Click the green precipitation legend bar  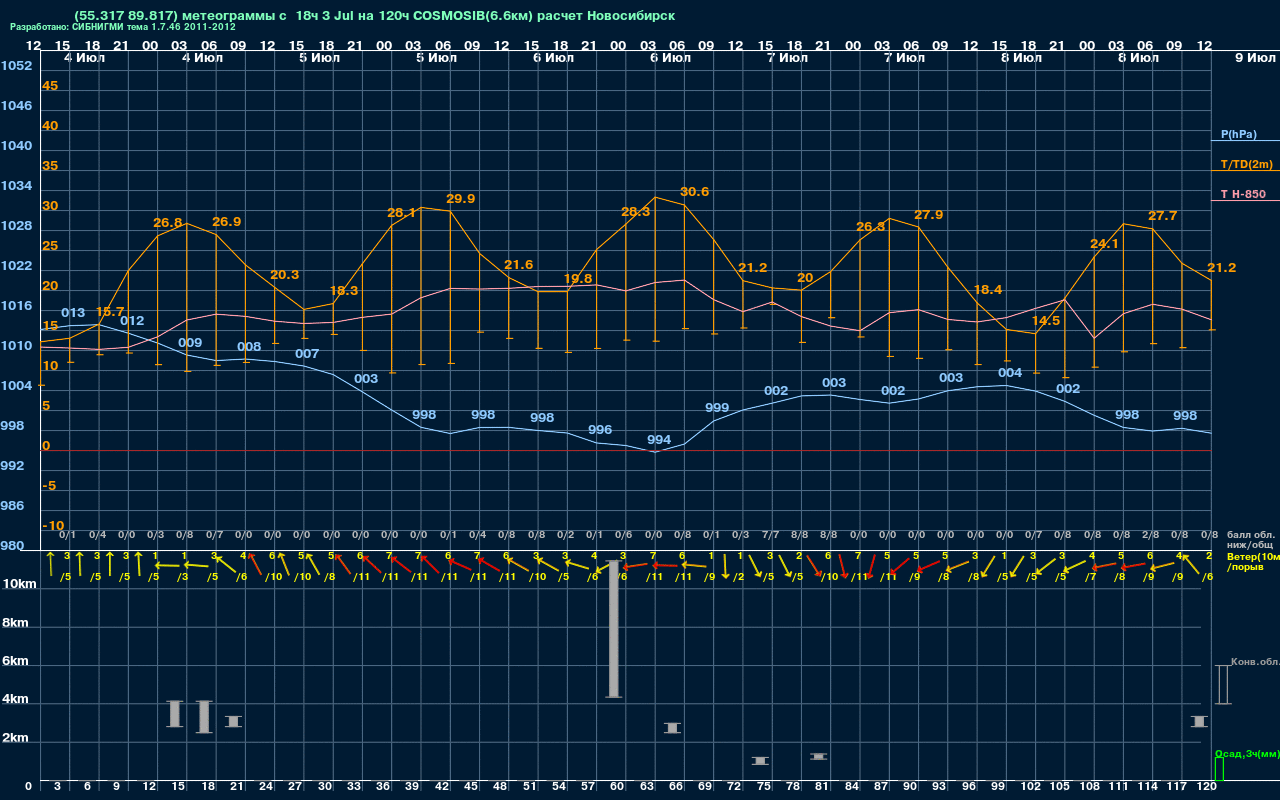(x=1219, y=769)
